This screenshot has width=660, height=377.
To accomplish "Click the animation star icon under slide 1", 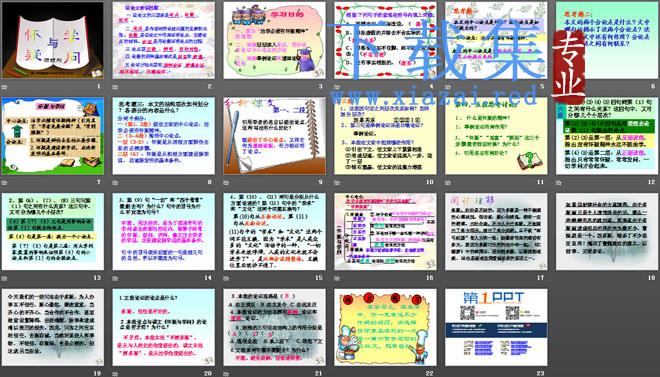I will (5, 87).
